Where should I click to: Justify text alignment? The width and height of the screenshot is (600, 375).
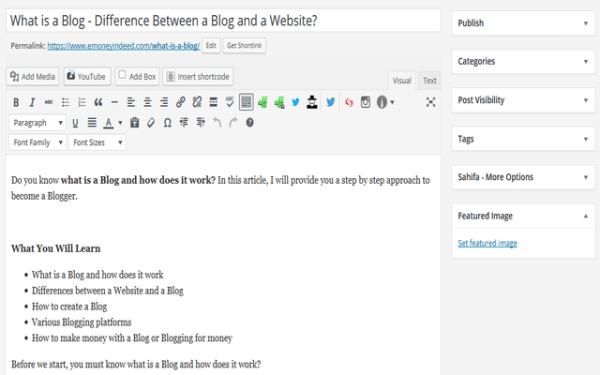[92, 123]
